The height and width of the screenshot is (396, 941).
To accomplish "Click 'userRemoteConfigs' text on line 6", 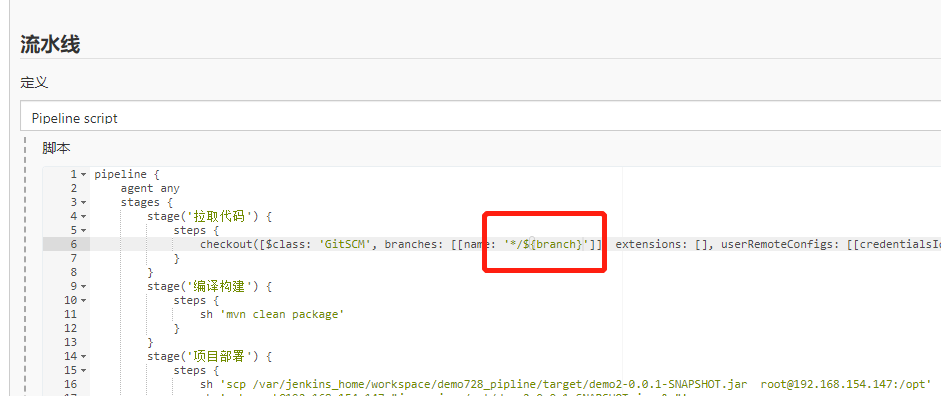I will click(777, 244).
